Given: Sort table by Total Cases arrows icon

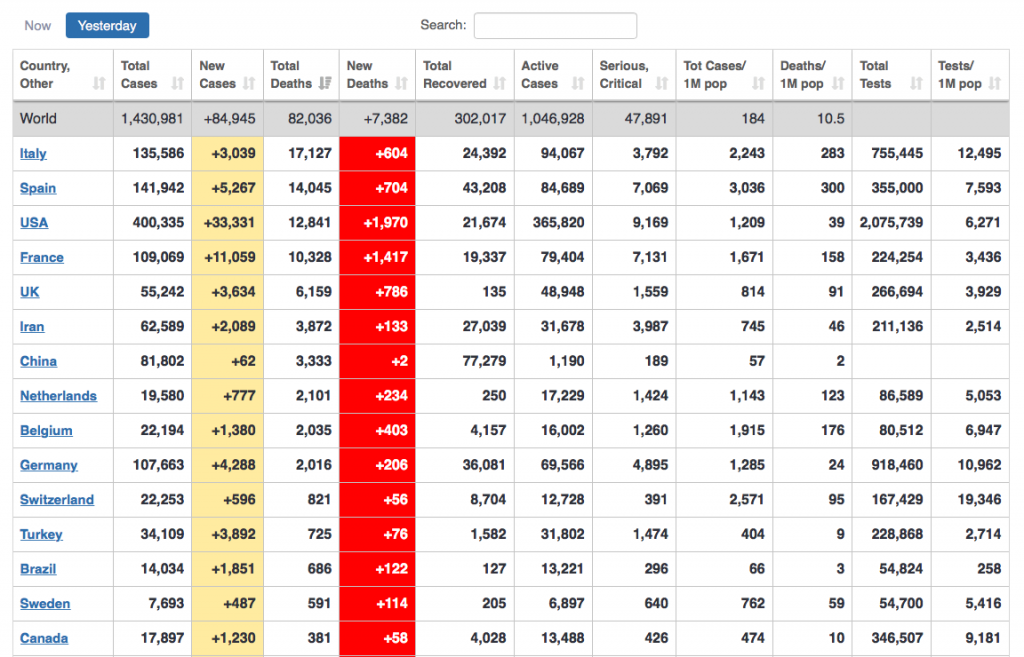Looking at the screenshot, I should pos(178,84).
